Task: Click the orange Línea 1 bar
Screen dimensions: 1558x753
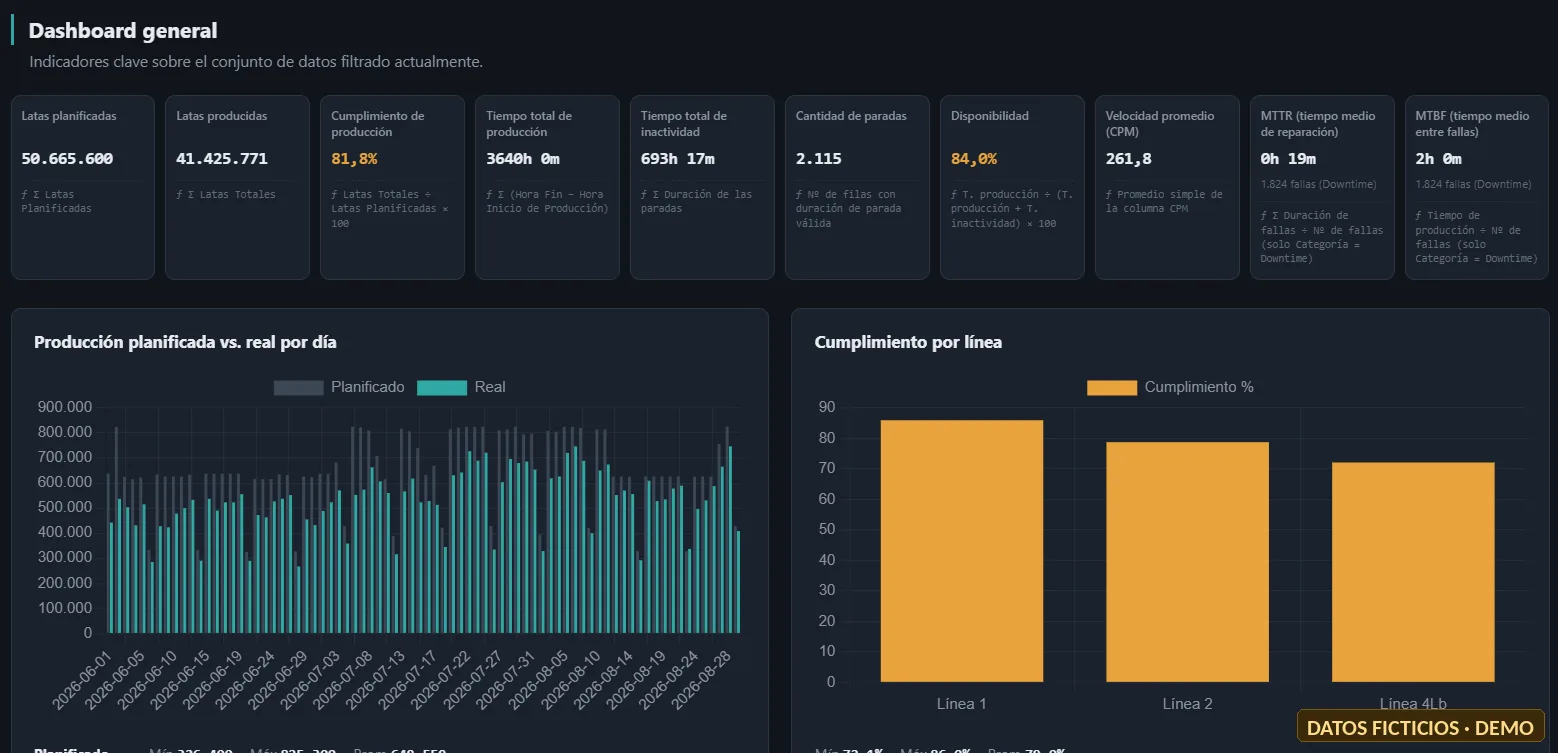Action: pos(961,551)
